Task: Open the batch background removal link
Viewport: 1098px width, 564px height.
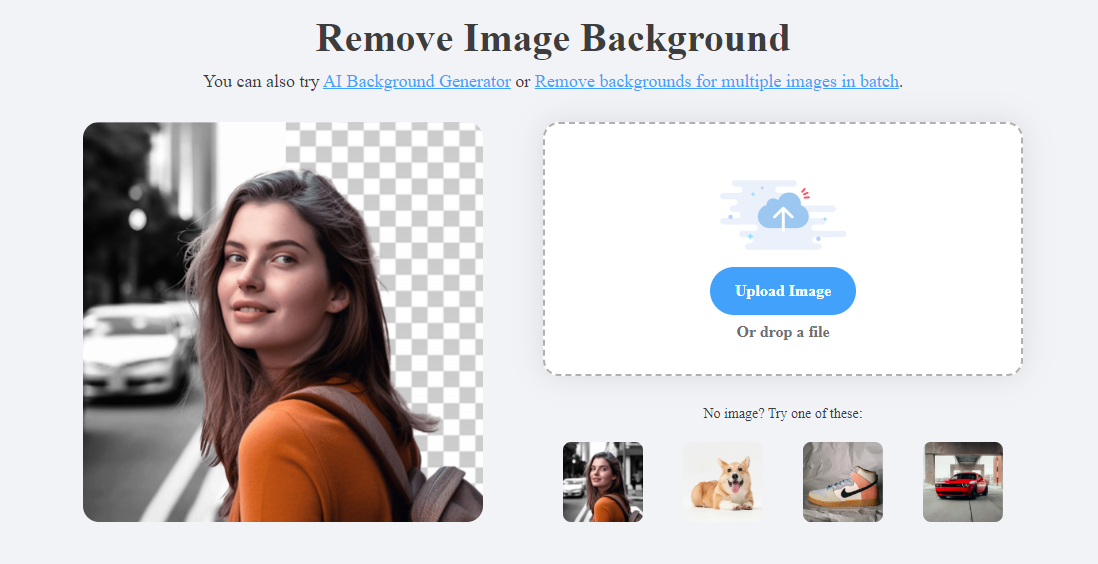Action: click(x=716, y=81)
